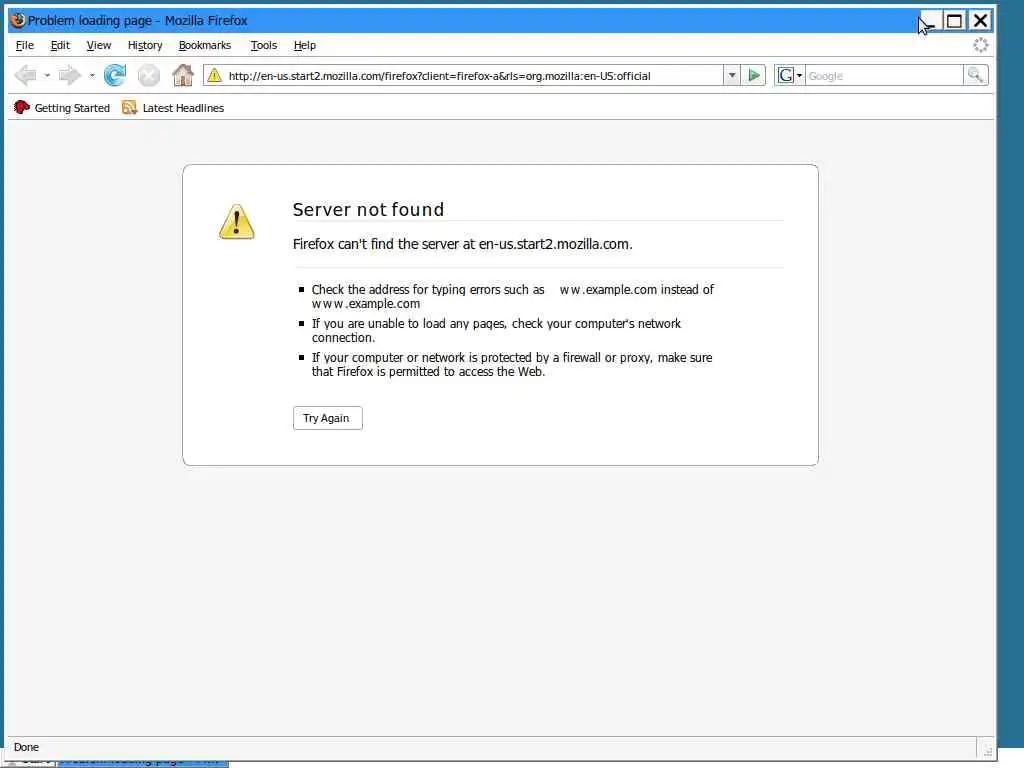The image size is (1024, 768).
Task: Open the Tools menu
Action: [264, 45]
